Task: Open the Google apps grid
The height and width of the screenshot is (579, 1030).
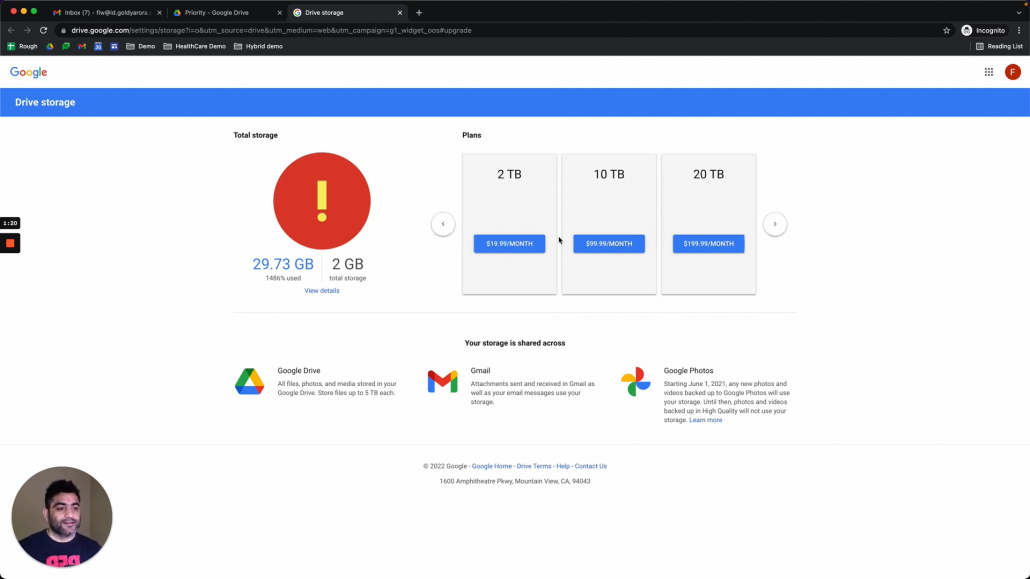Action: tap(989, 72)
